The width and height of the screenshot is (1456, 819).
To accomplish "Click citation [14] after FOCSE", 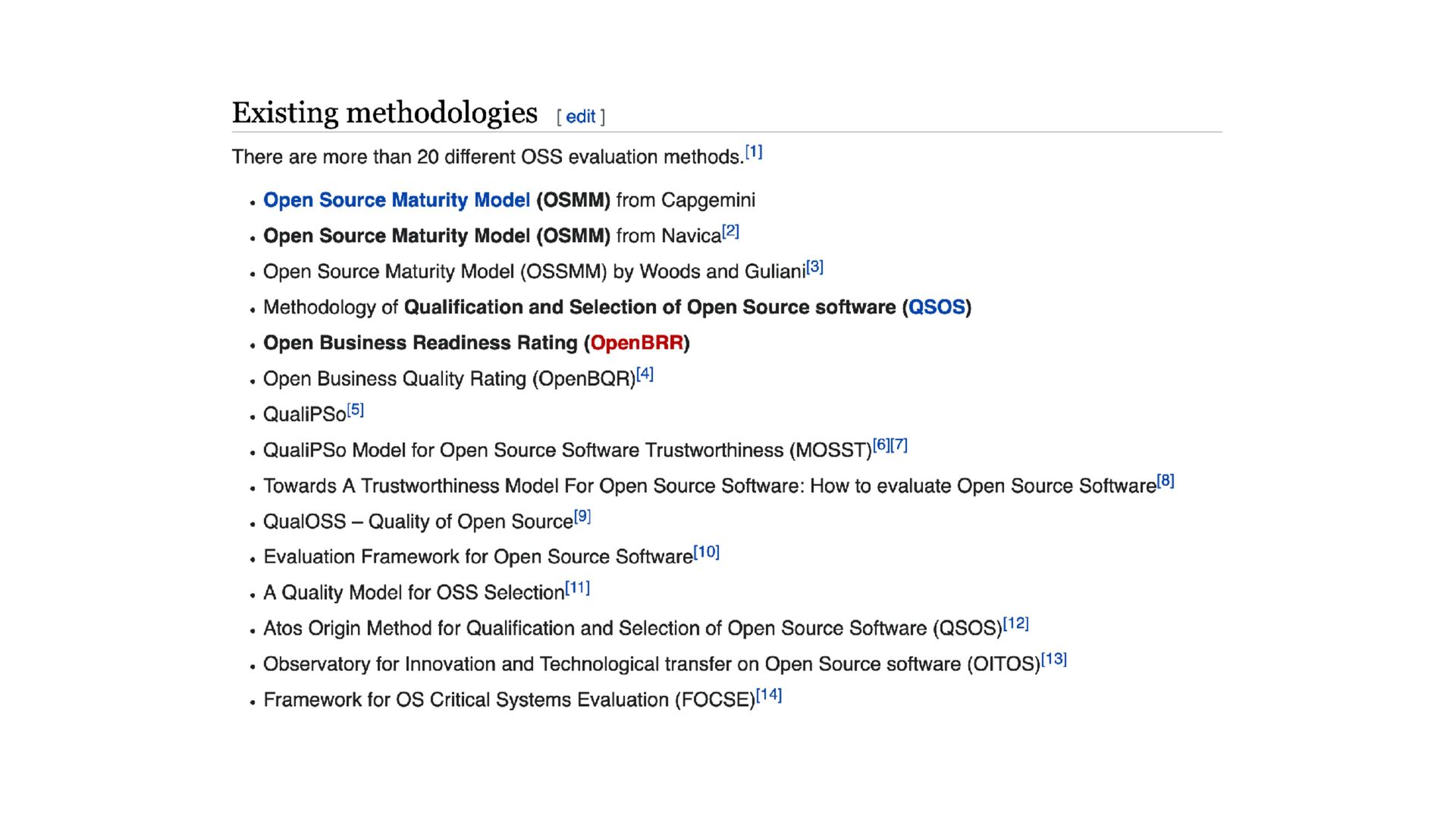I will click(768, 695).
